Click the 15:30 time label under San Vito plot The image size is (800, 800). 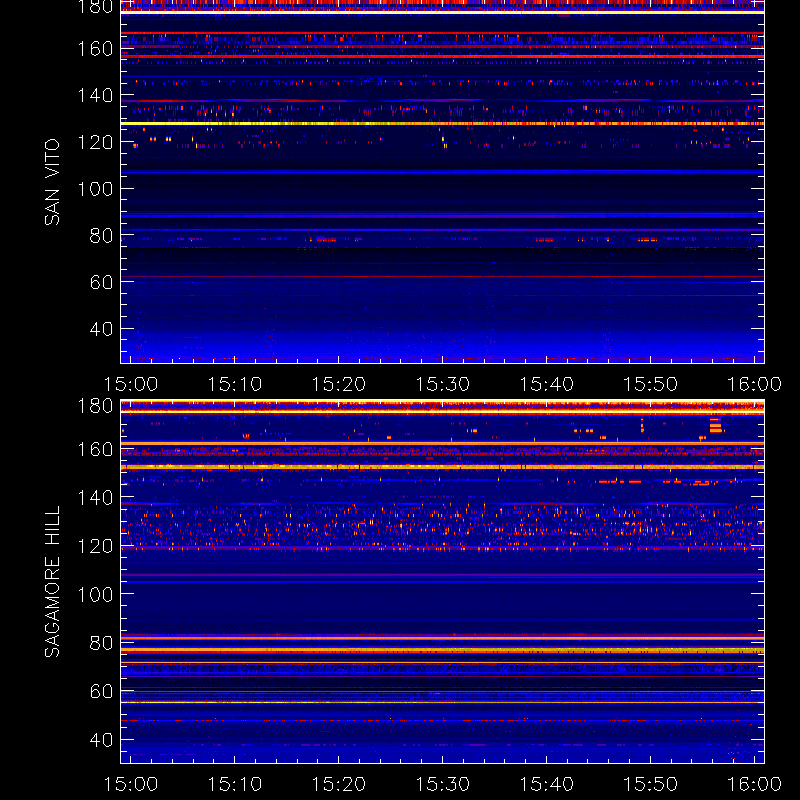pyautogui.click(x=442, y=384)
